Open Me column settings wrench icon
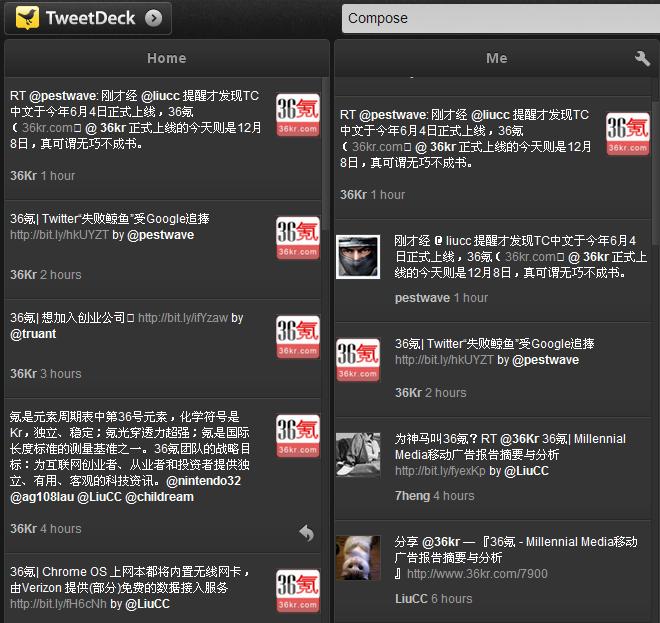This screenshot has width=660, height=623. (x=642, y=58)
